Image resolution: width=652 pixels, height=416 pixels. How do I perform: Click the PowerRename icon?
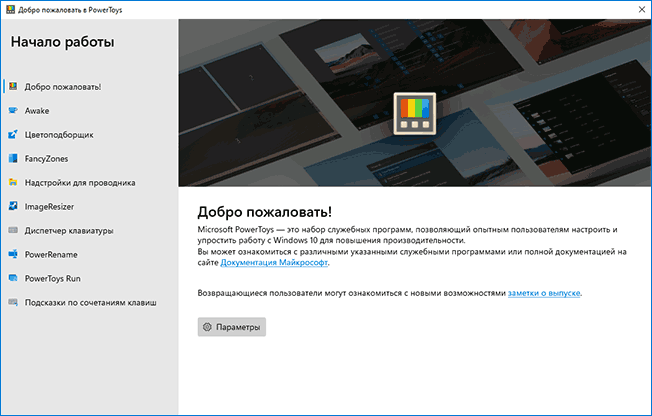tap(13, 254)
